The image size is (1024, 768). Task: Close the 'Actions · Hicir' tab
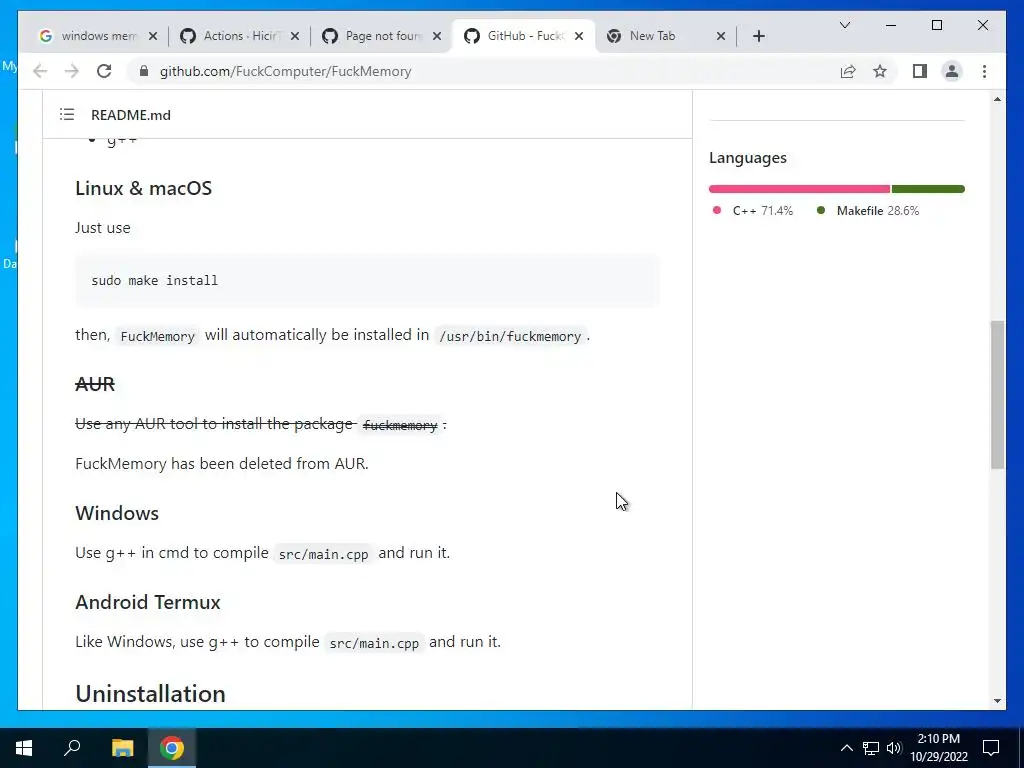(295, 36)
